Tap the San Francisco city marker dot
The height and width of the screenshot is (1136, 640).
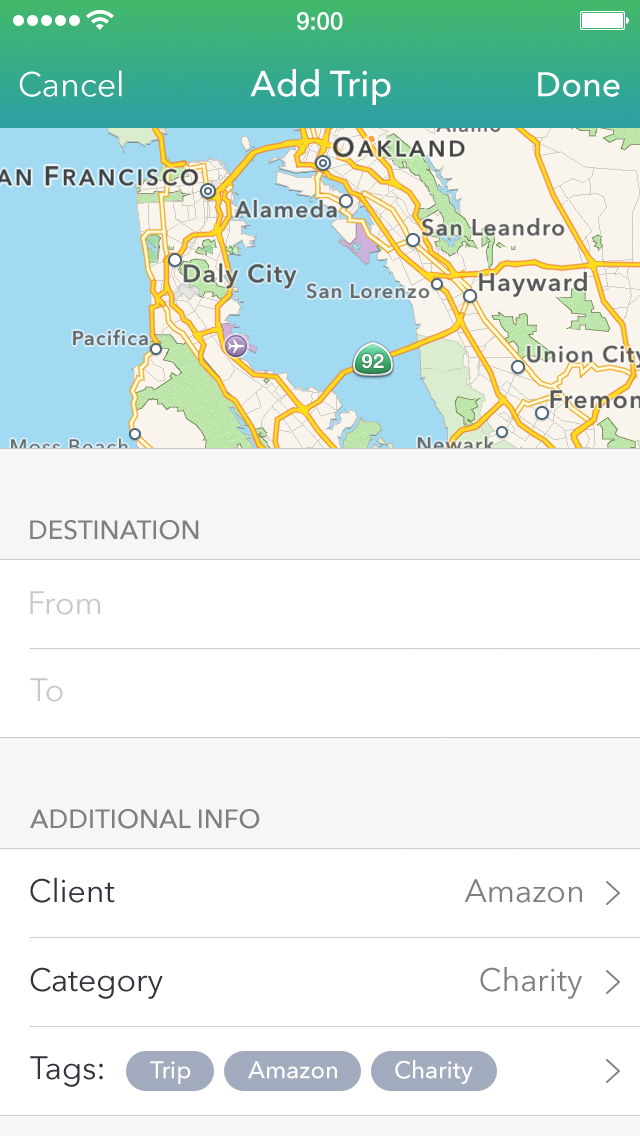(x=208, y=190)
